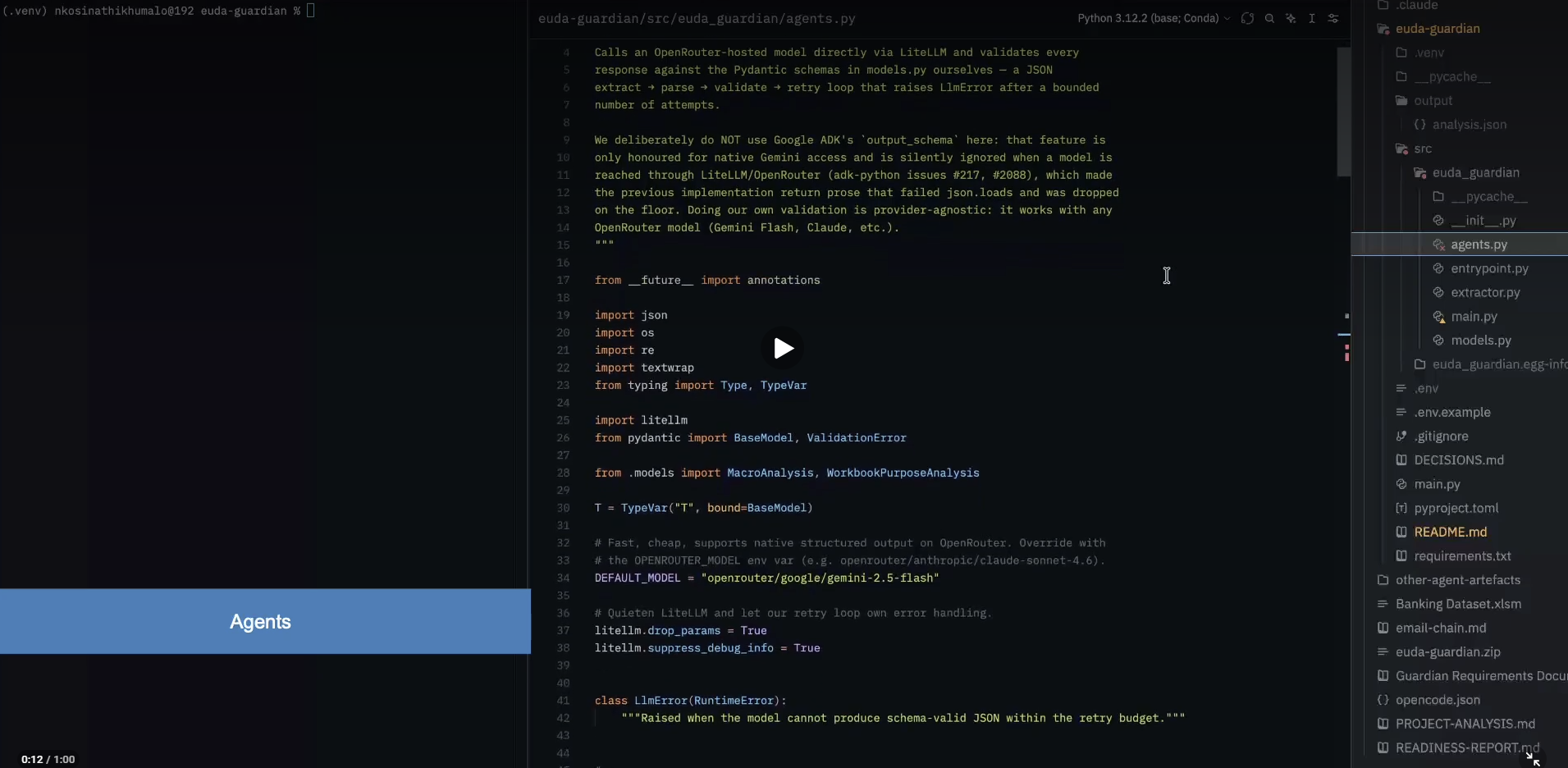Click the JSON braces icon beside opencode.json
The image size is (1568, 768).
1383,700
